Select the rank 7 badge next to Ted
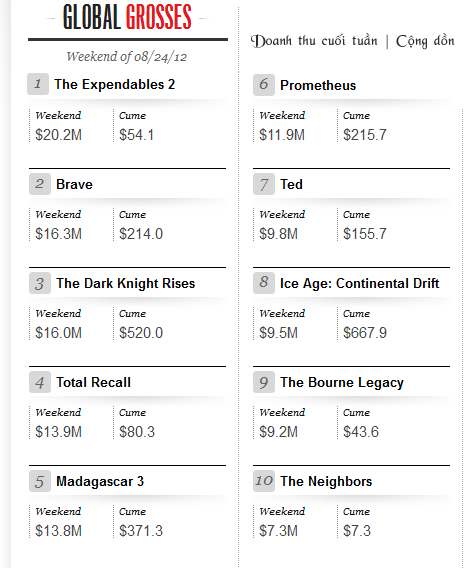The height and width of the screenshot is (568, 468). click(264, 184)
